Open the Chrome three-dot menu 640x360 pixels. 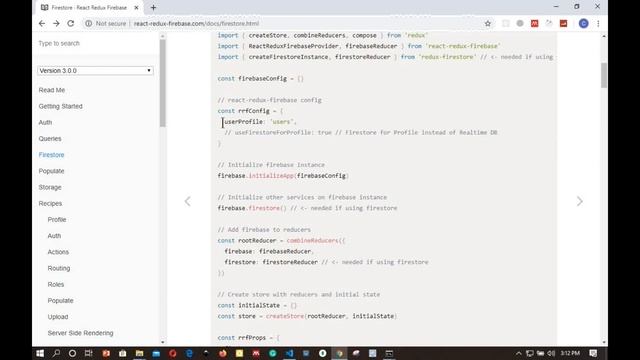pos(598,24)
